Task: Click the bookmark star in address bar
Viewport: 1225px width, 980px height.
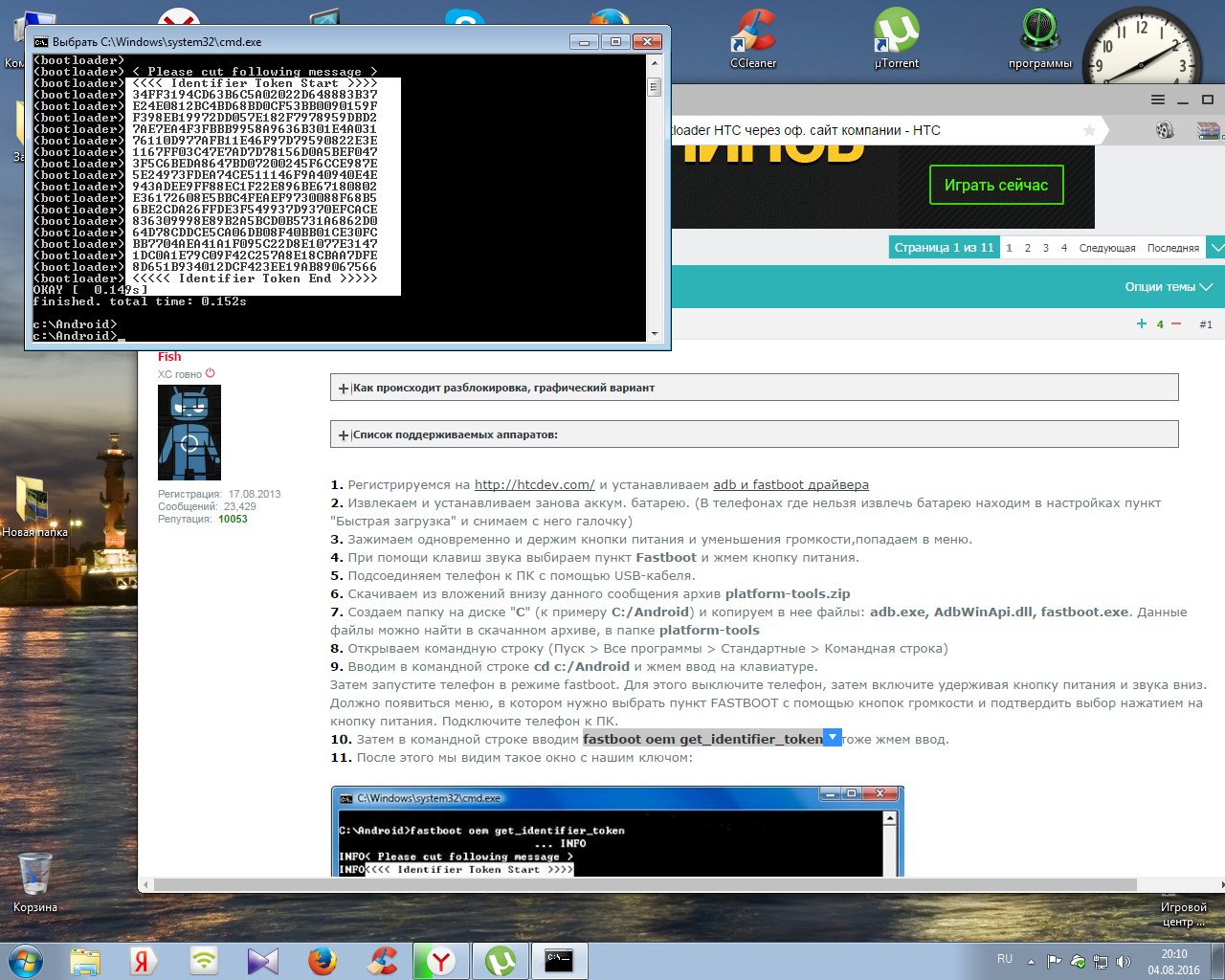Action: tap(1089, 130)
